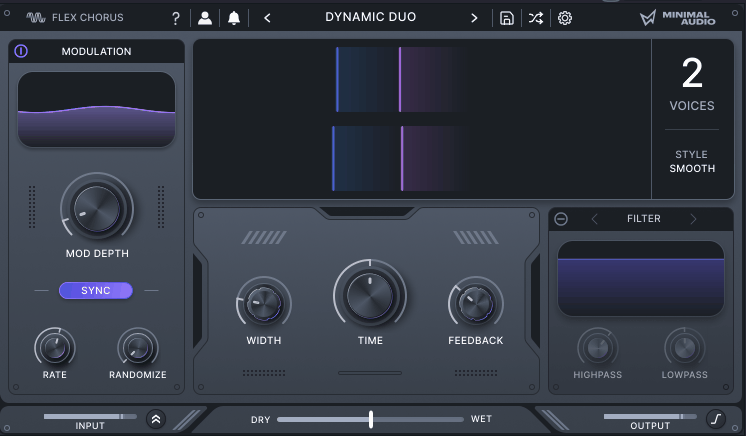This screenshot has width=746, height=436.
Task: Toggle the SYNC button
Action: (96, 290)
